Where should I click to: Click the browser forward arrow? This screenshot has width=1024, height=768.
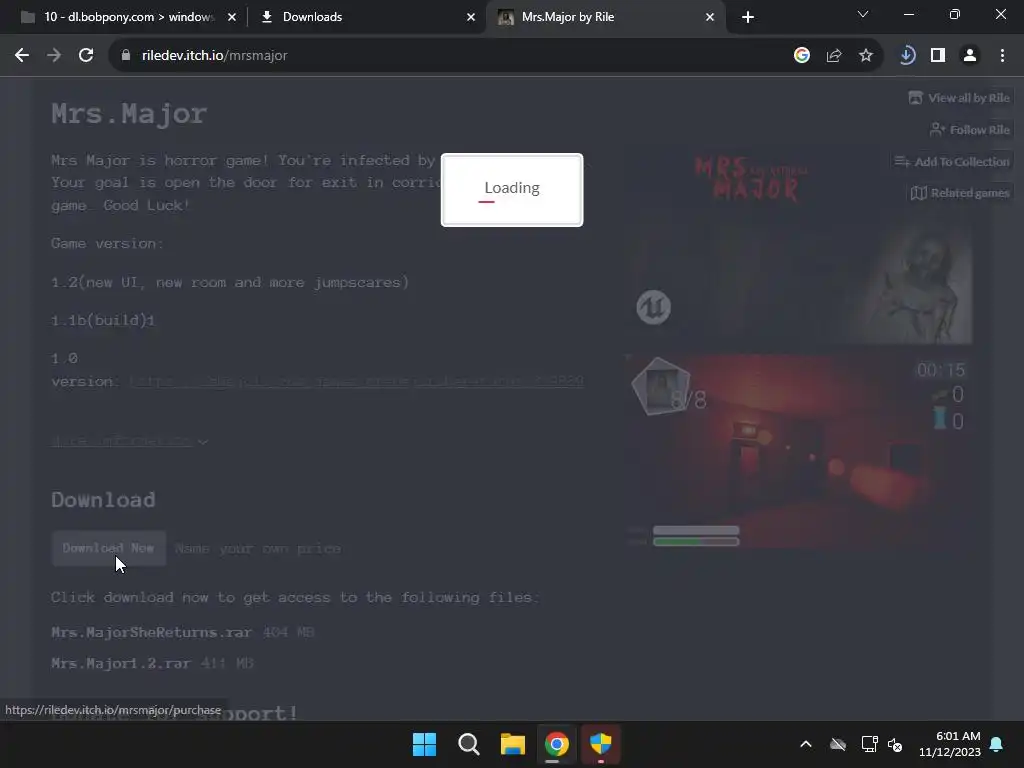tap(54, 56)
